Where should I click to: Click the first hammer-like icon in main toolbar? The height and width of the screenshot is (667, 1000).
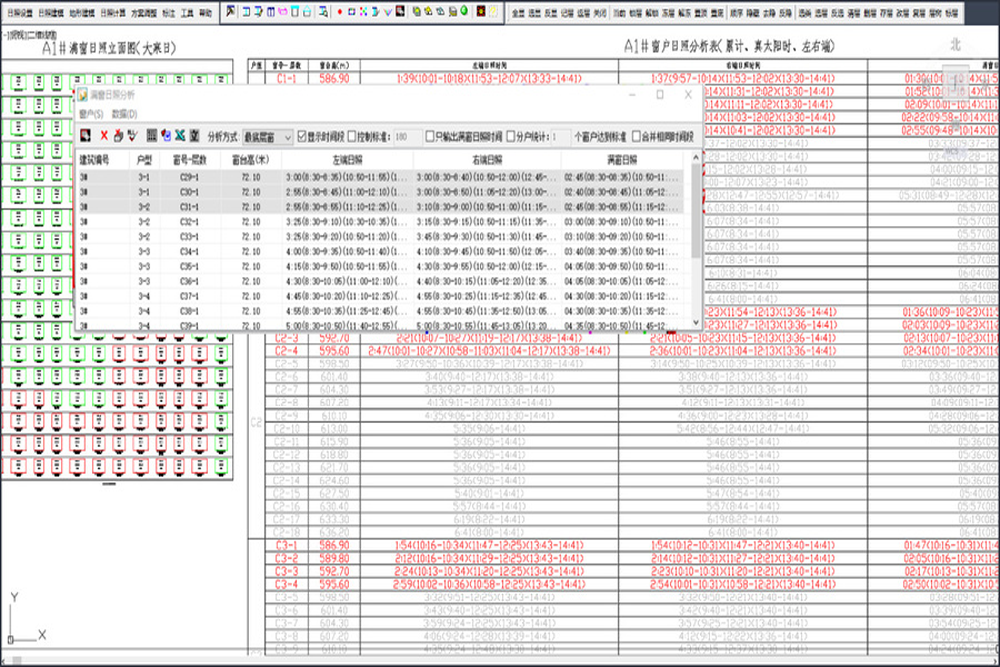click(230, 11)
